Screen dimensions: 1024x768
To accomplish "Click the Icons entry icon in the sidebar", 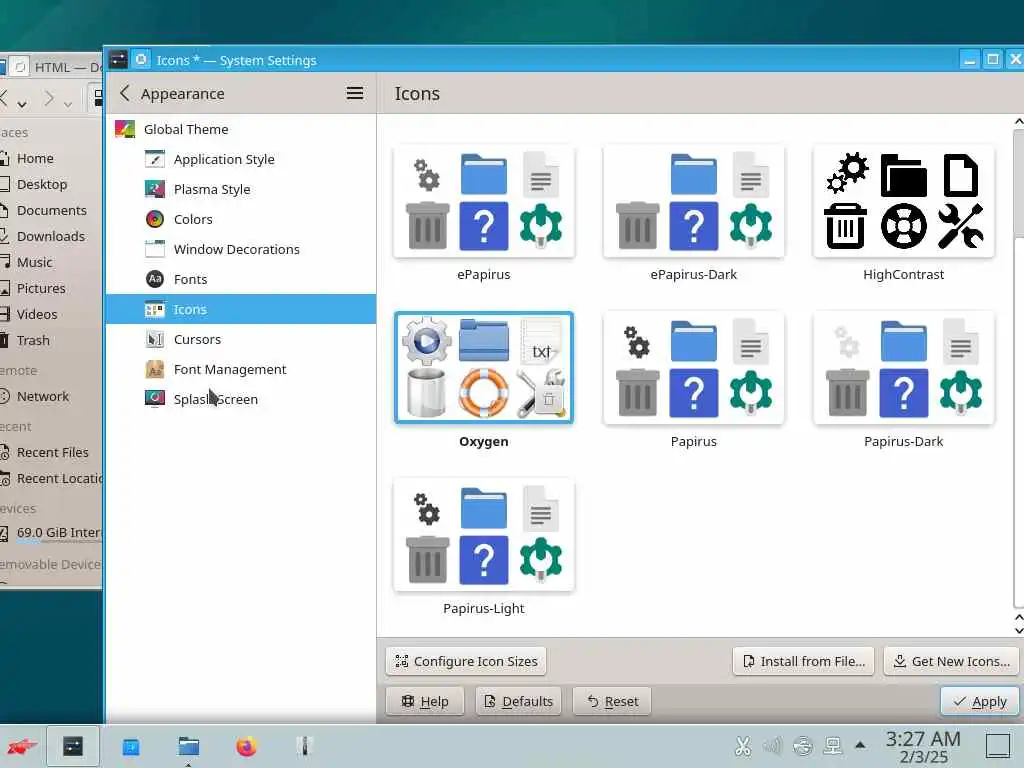I will pos(155,310).
